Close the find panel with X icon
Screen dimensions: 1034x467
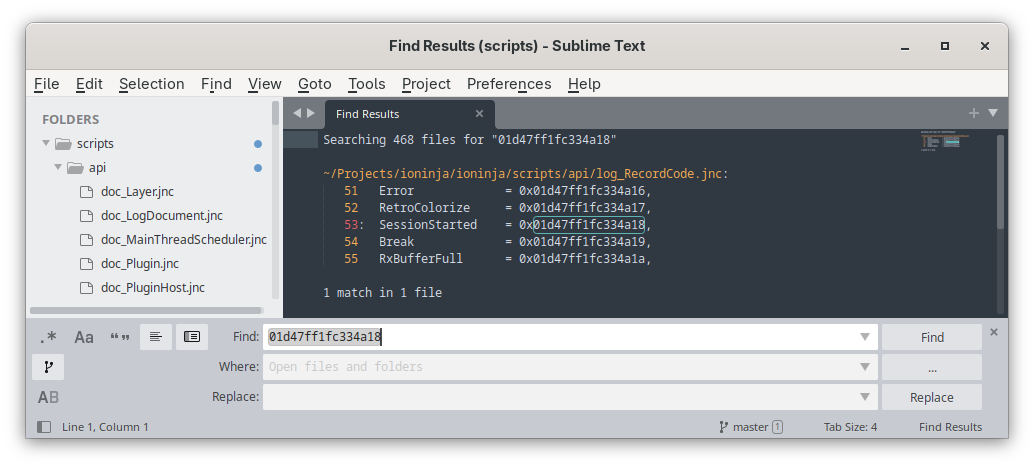point(993,332)
